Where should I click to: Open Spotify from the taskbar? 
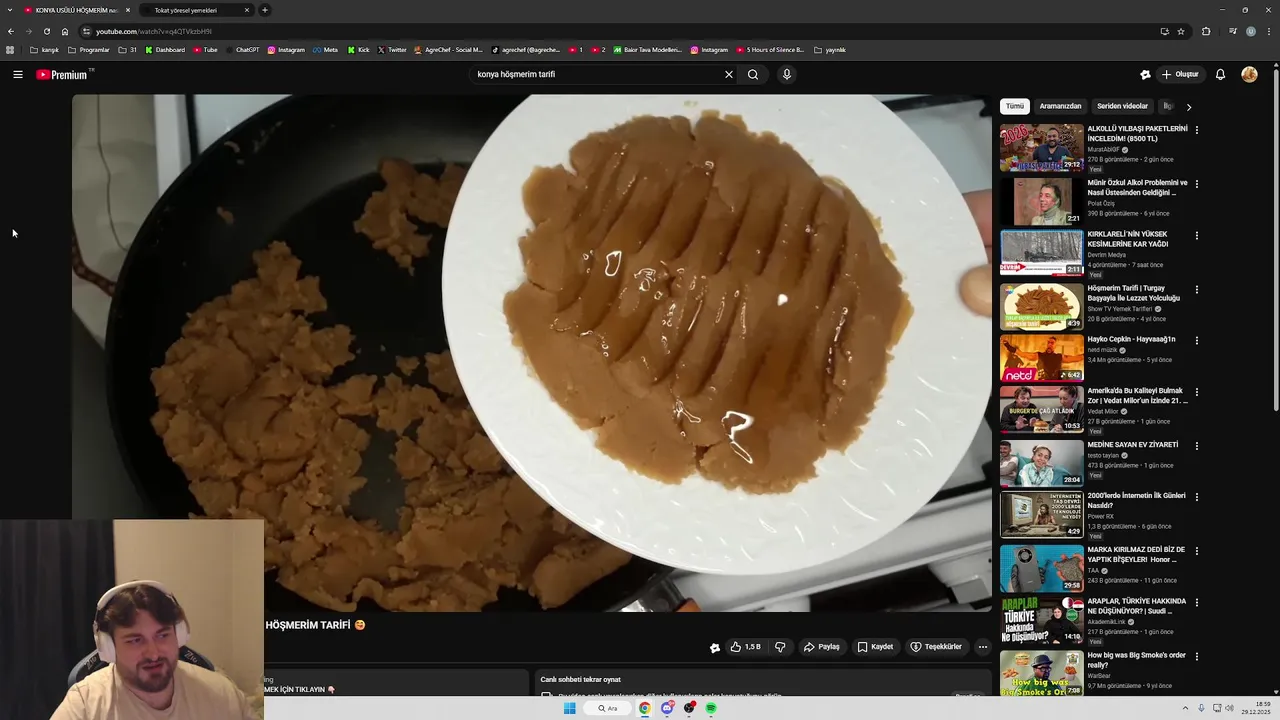point(711,708)
